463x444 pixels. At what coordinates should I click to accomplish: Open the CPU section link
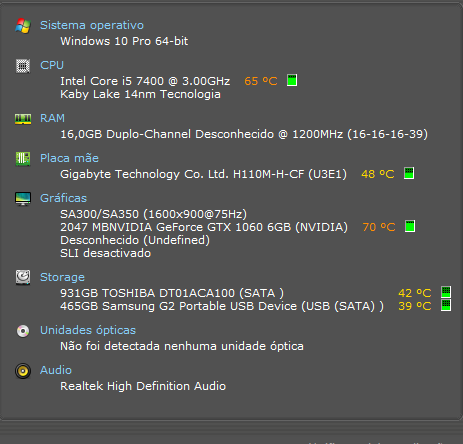point(52,65)
